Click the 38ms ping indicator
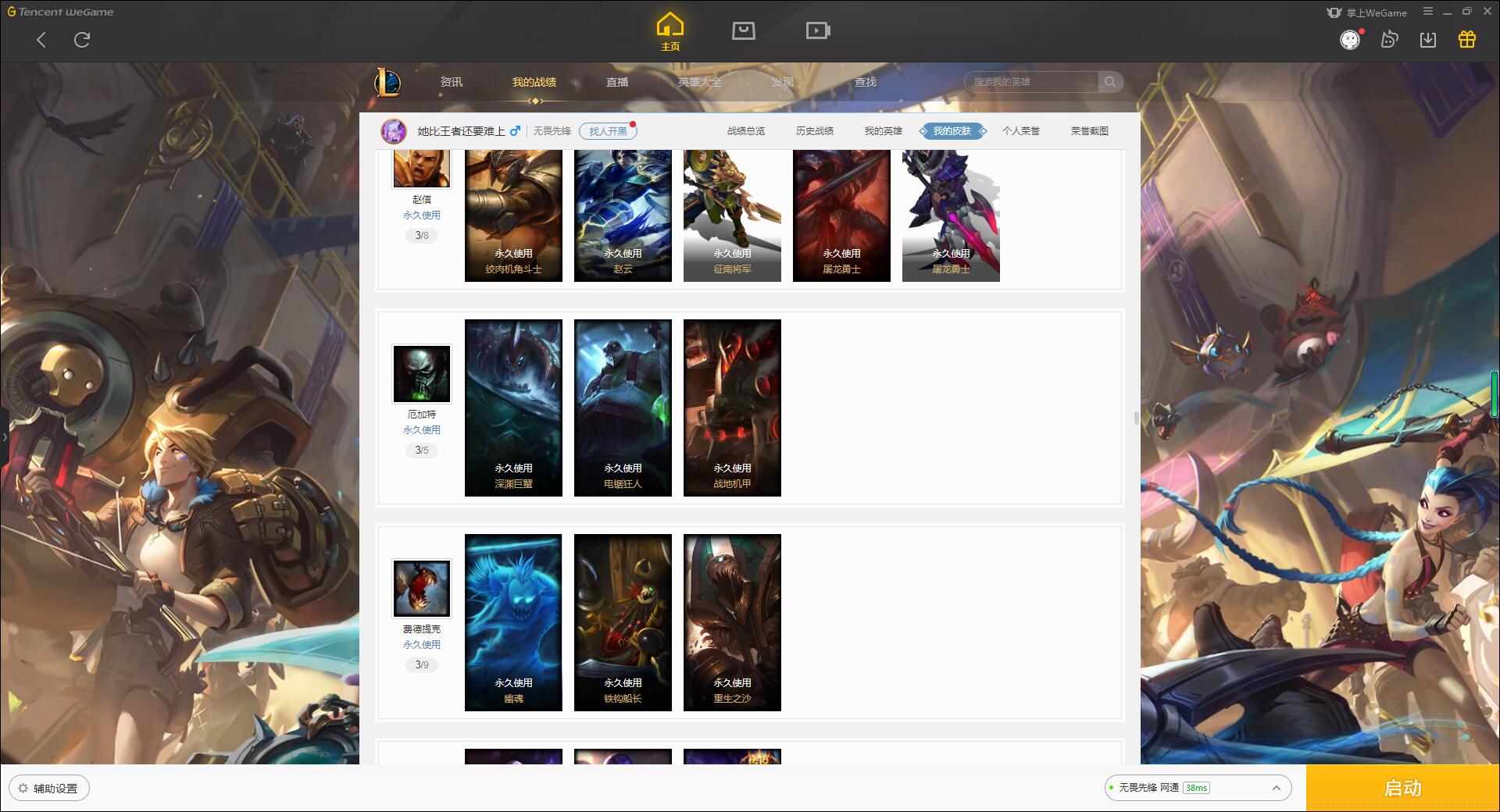Image resolution: width=1500 pixels, height=812 pixels. click(1196, 788)
